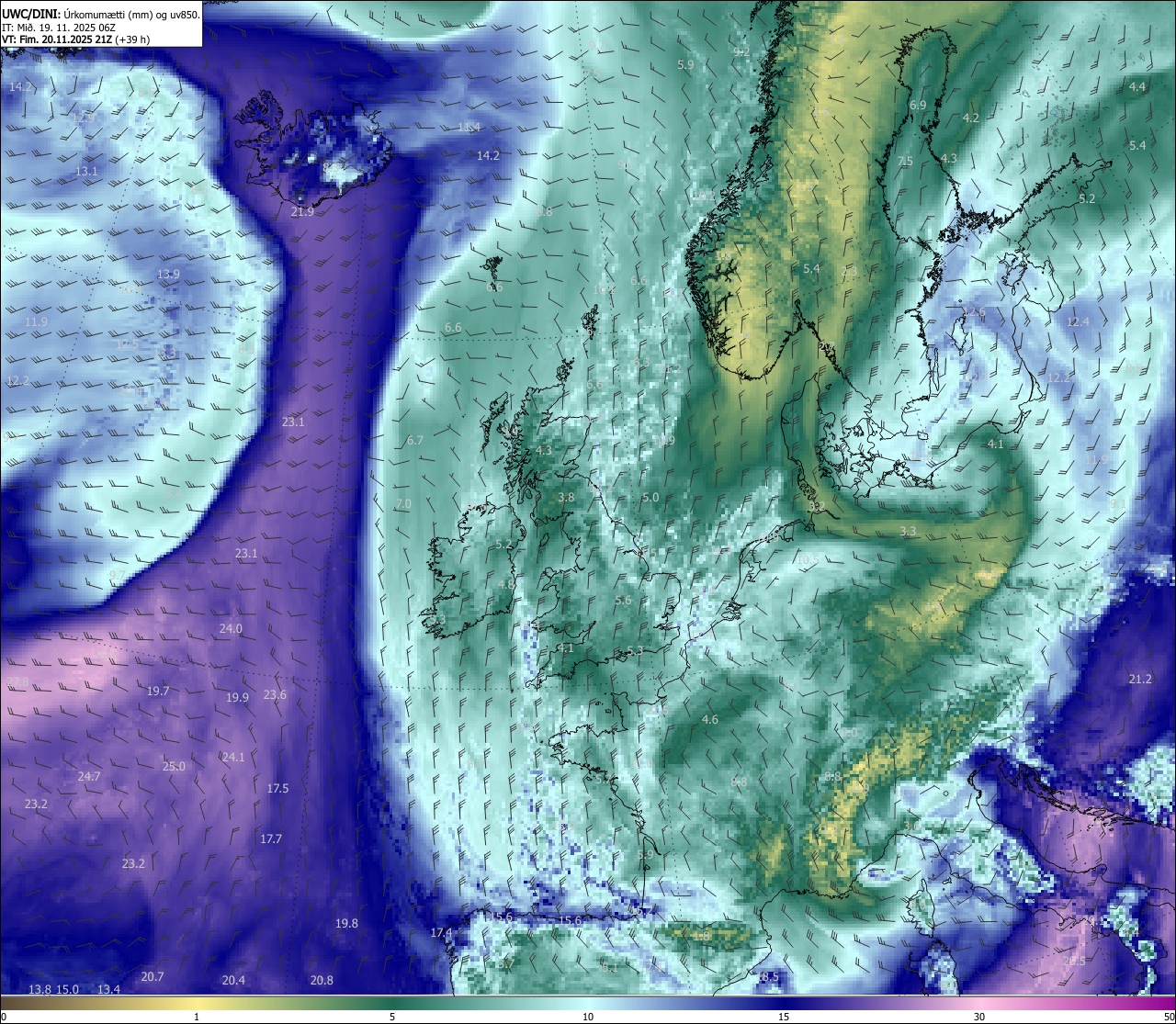Select the 4.4 value in top right corner
Screen dimensions: 1176x1024
pos(1137,86)
